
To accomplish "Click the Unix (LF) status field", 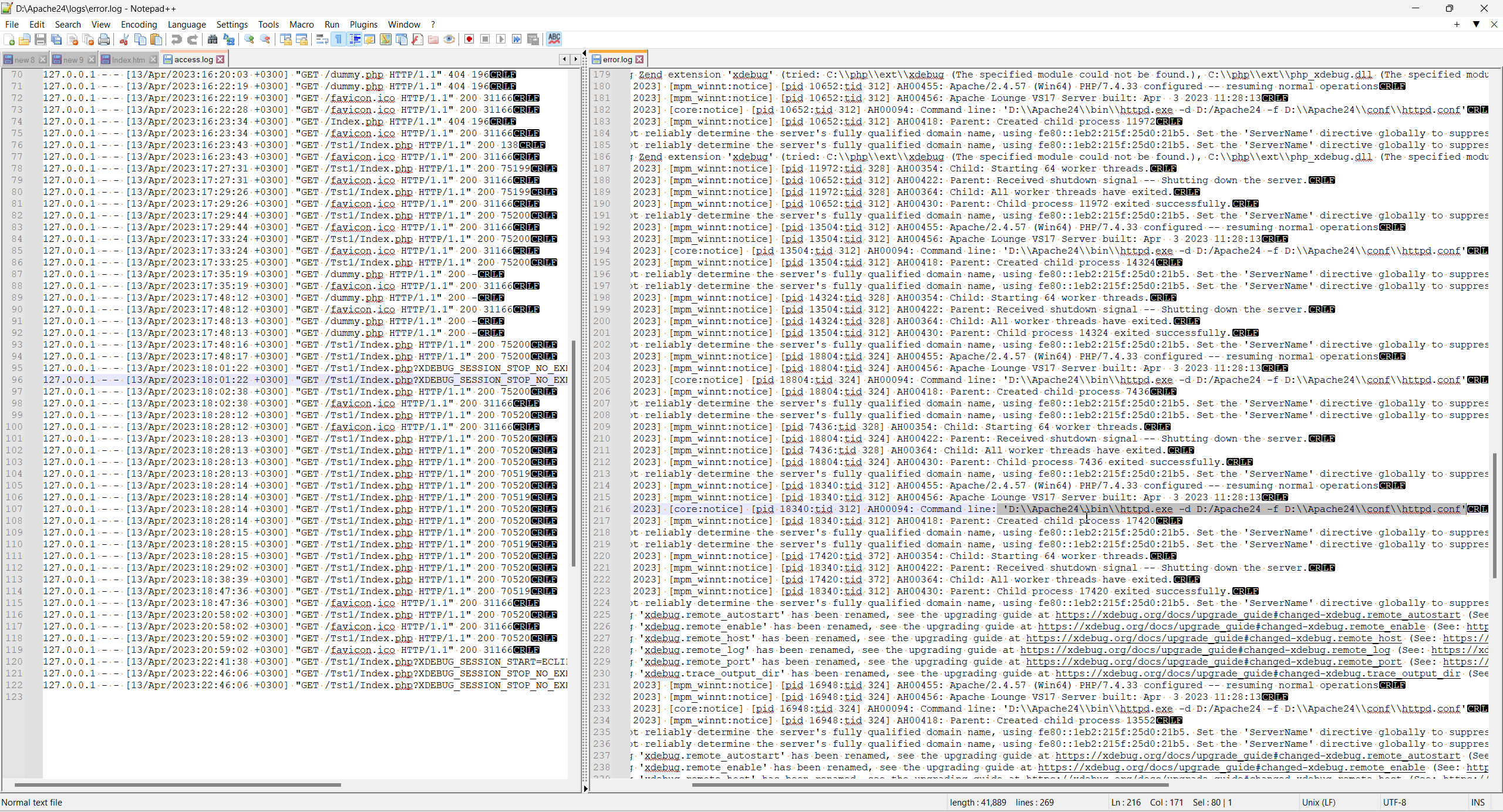I will pyautogui.click(x=1319, y=802).
